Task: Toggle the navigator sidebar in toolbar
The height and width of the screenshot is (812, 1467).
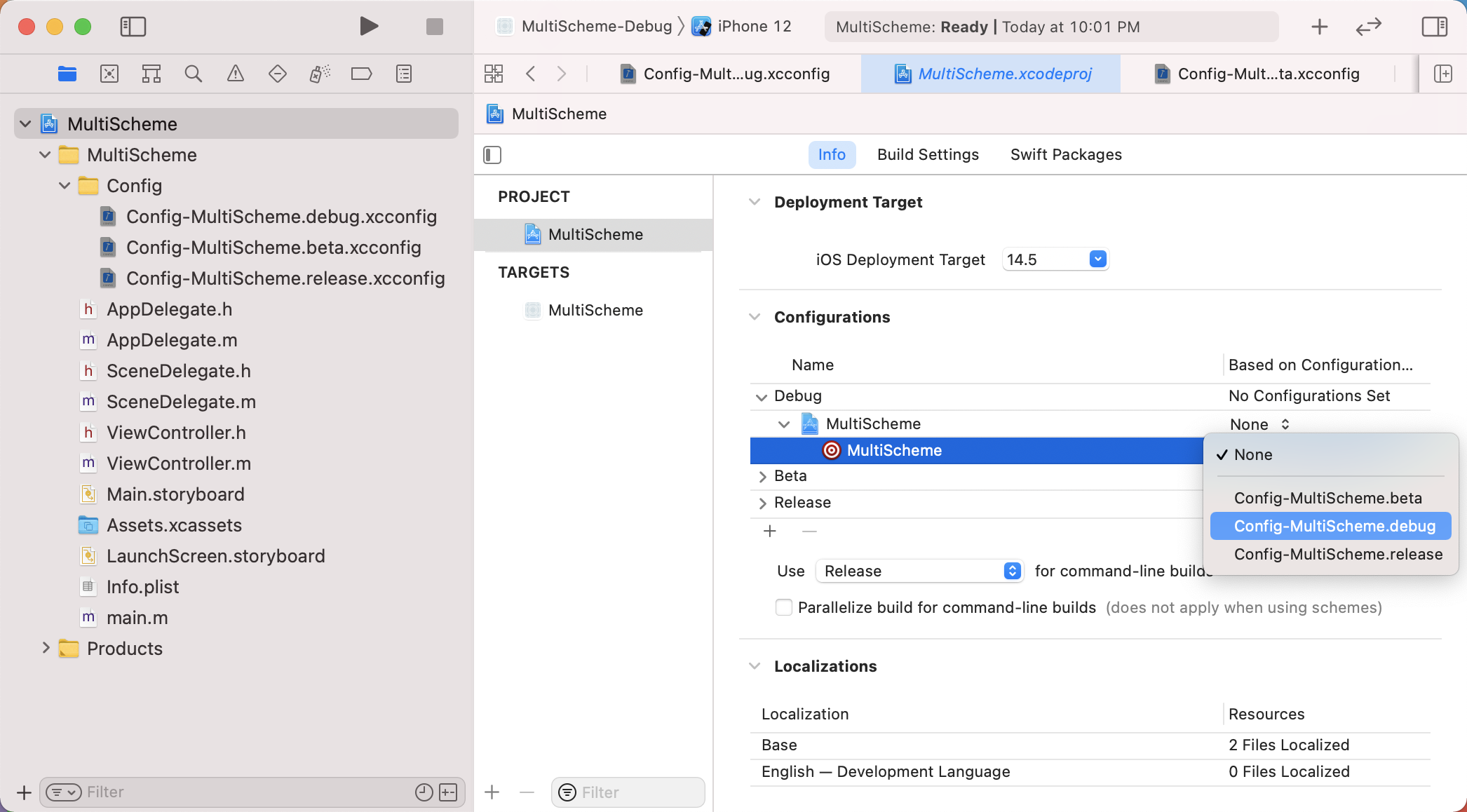Action: point(133,27)
